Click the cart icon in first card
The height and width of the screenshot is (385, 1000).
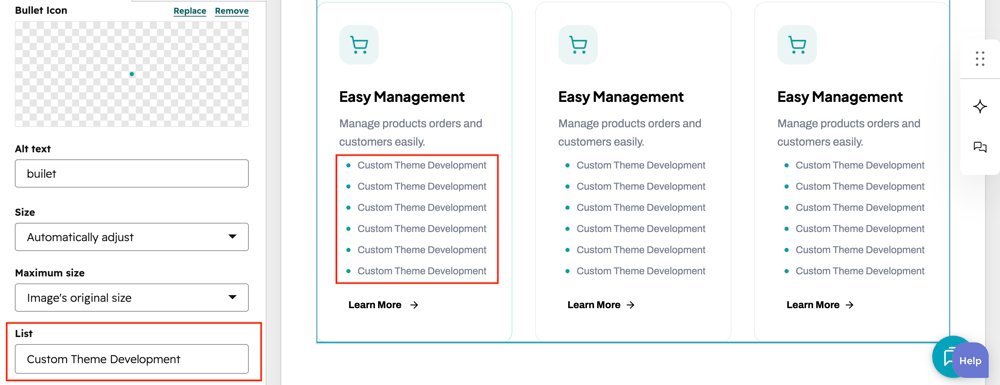[x=359, y=45]
